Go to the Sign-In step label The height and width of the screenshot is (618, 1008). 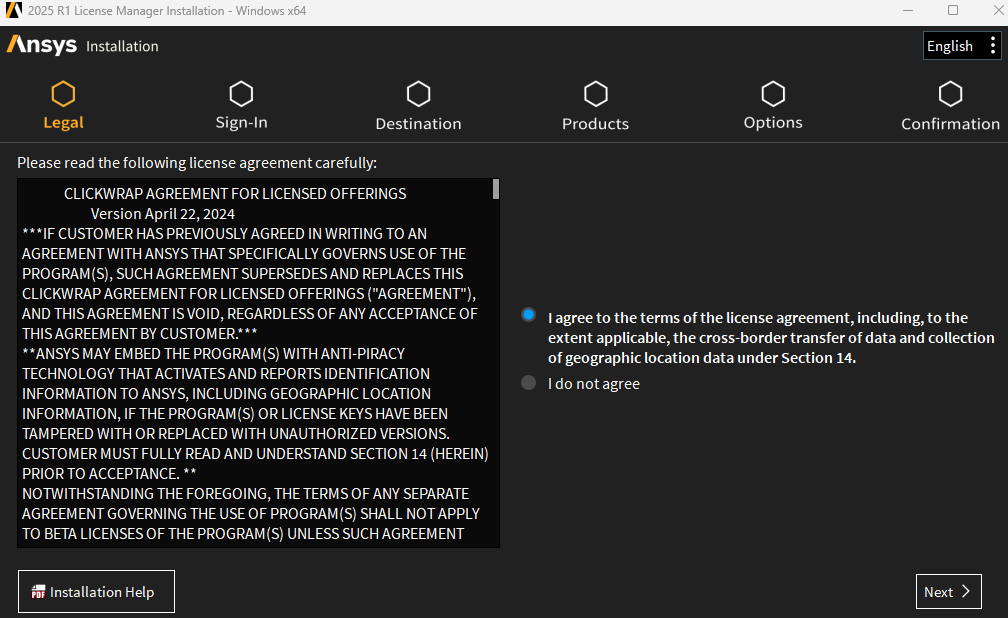(241, 122)
